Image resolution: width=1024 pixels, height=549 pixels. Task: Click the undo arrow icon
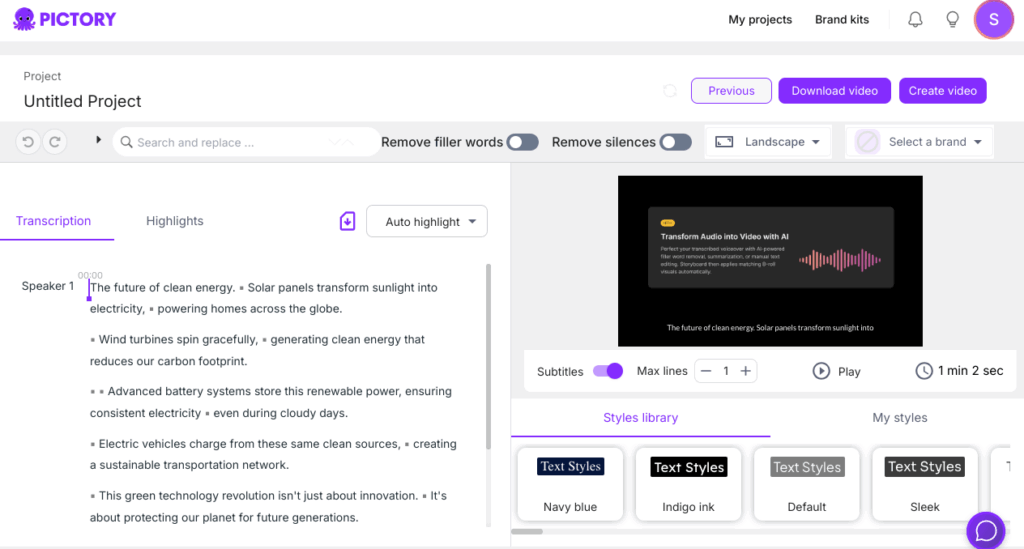click(x=28, y=142)
